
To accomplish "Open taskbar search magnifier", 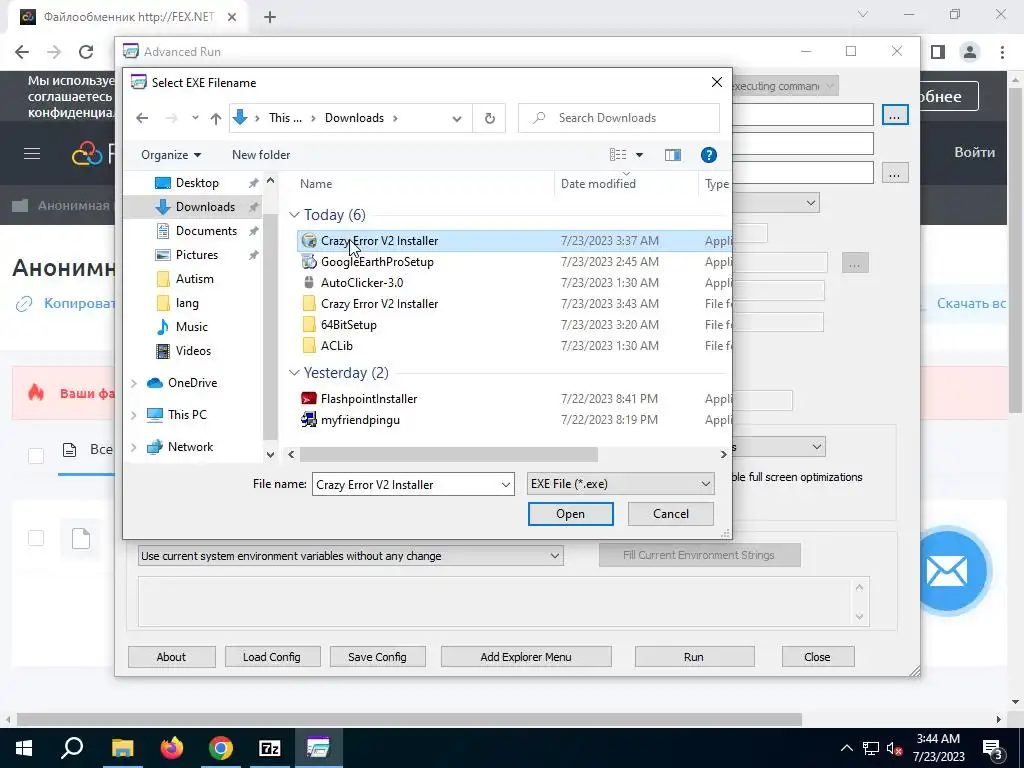I will (x=72, y=748).
